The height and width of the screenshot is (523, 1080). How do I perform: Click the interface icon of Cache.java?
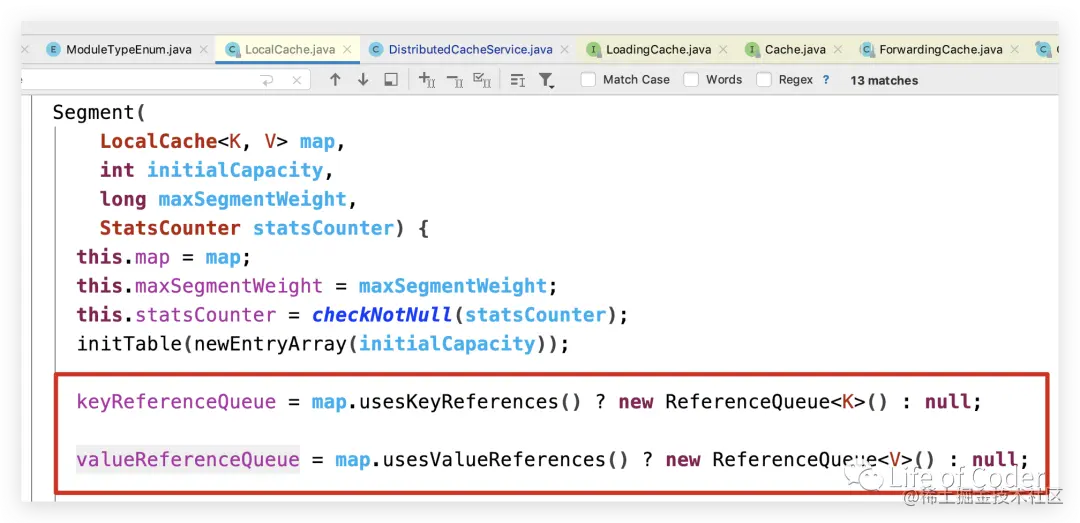pyautogui.click(x=752, y=50)
